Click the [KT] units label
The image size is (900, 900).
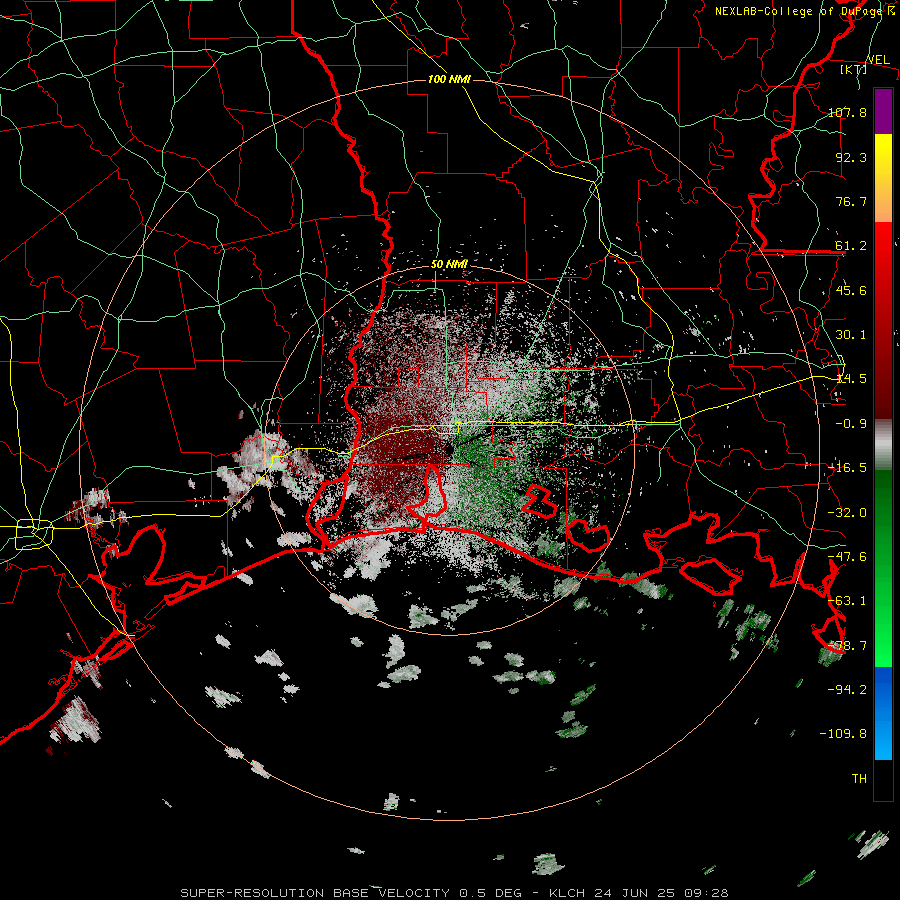(x=854, y=69)
